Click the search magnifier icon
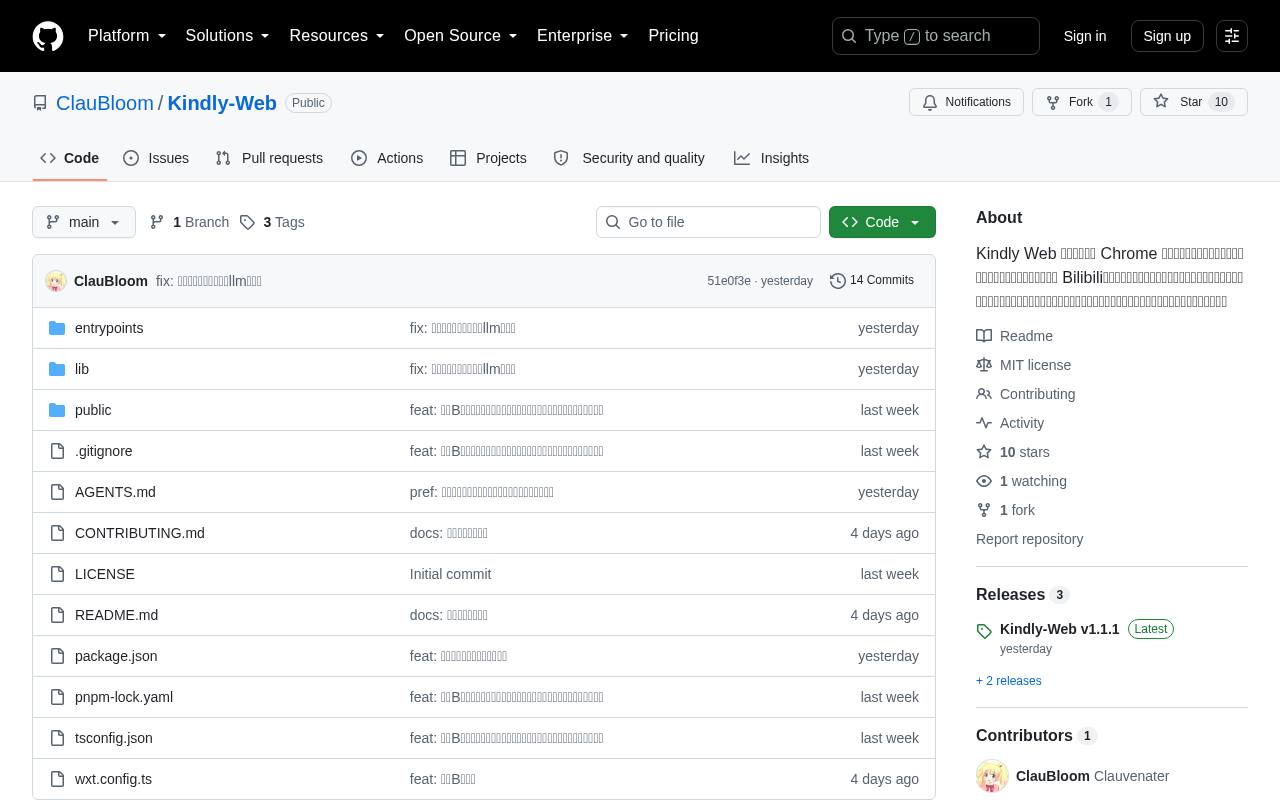1280x800 pixels. pyautogui.click(x=849, y=36)
